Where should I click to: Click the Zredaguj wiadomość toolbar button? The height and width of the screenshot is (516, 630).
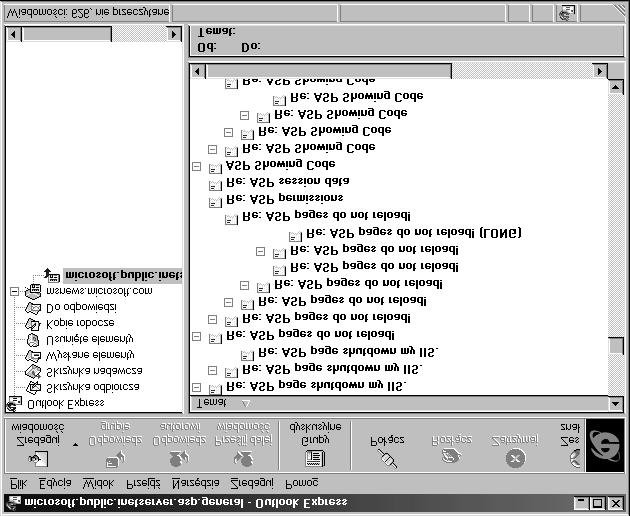point(37,444)
